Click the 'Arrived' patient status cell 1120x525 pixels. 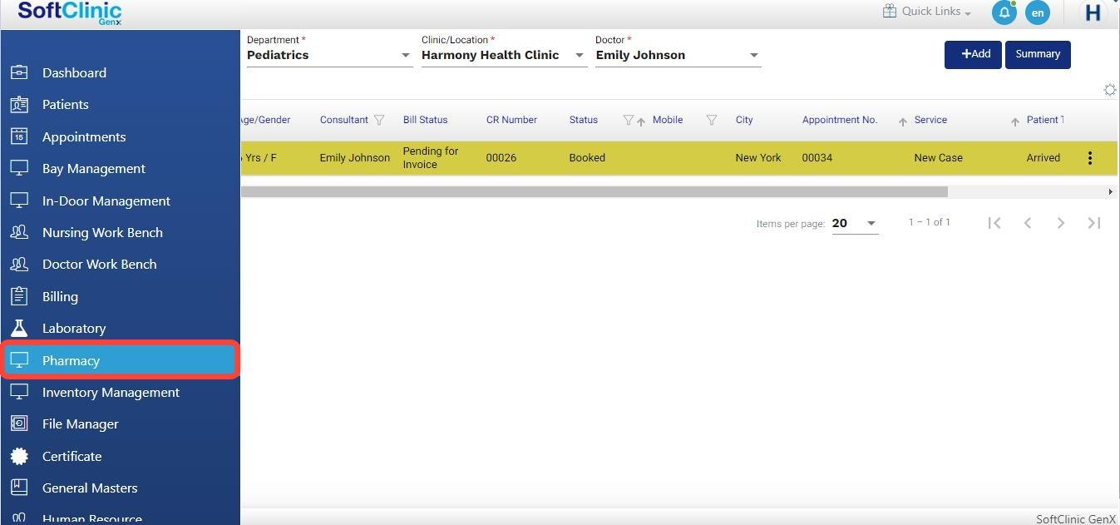1043,158
